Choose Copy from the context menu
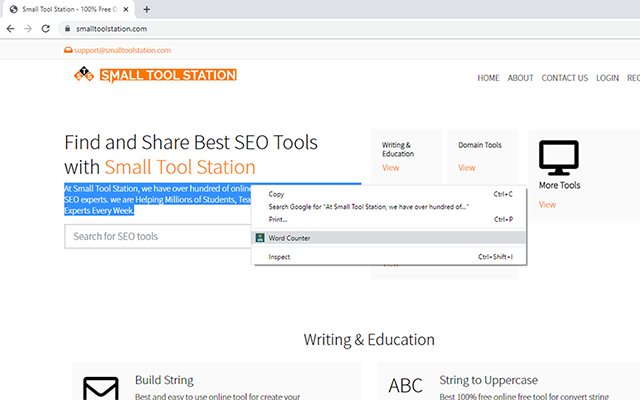 coord(389,194)
